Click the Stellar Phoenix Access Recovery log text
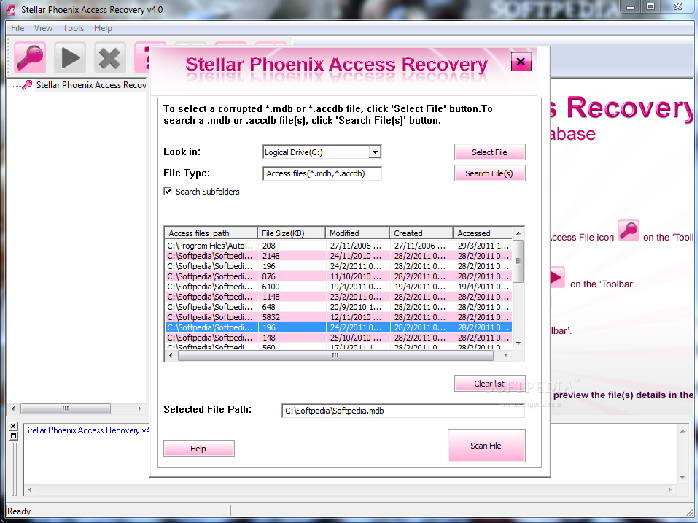Viewport: 698px width, 523px height. (x=88, y=430)
